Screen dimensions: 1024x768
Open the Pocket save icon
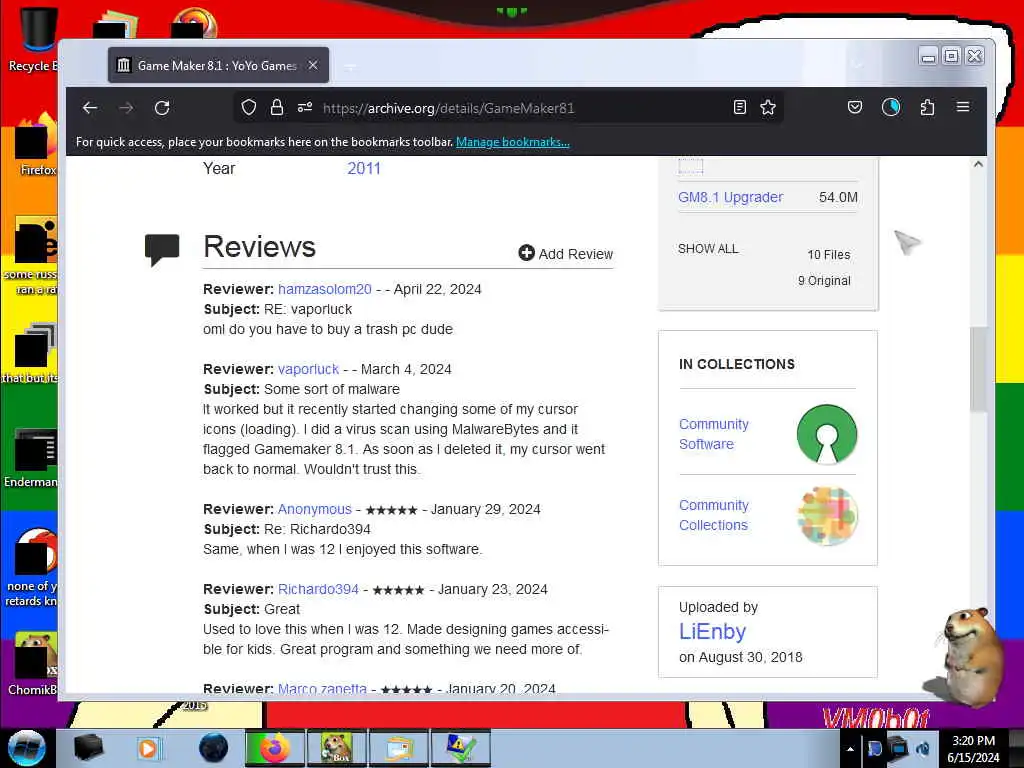[855, 107]
